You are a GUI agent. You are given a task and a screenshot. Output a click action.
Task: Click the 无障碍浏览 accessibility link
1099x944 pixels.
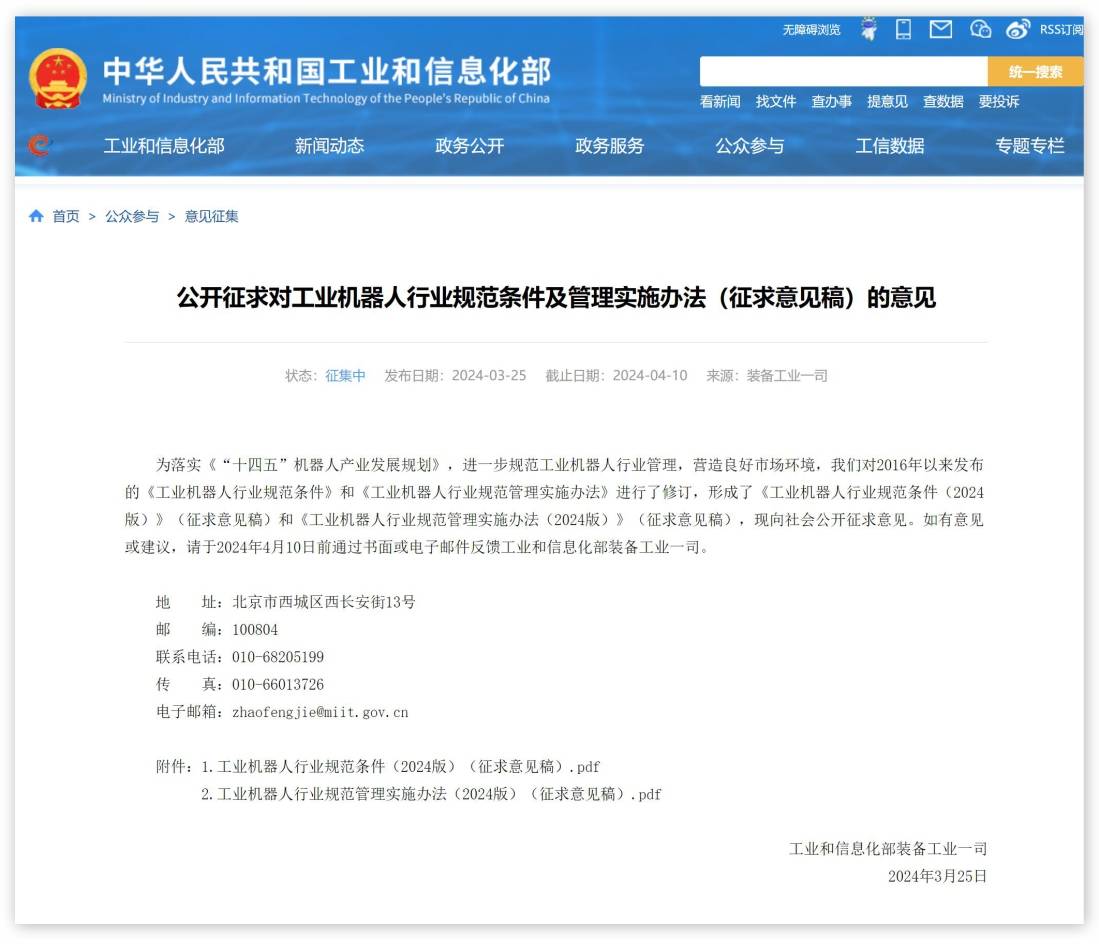[x=812, y=30]
